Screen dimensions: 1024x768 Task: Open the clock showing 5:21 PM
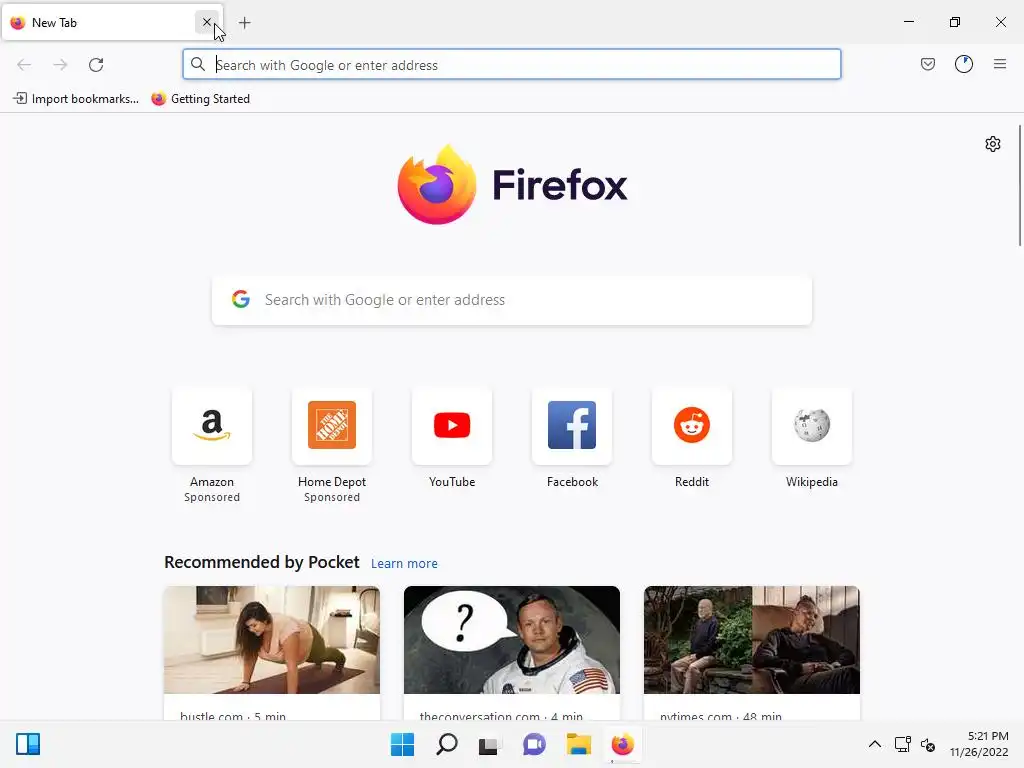pyautogui.click(x=979, y=744)
